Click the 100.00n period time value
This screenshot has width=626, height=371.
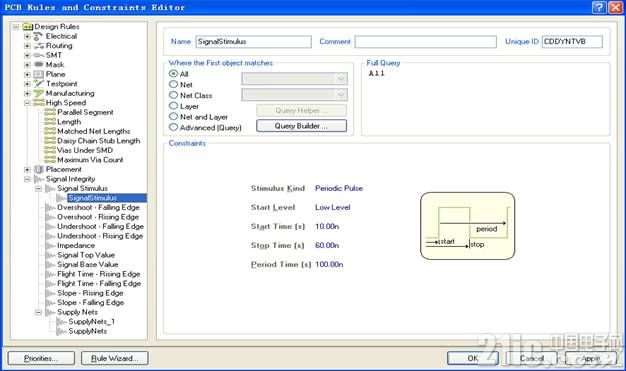click(x=329, y=264)
